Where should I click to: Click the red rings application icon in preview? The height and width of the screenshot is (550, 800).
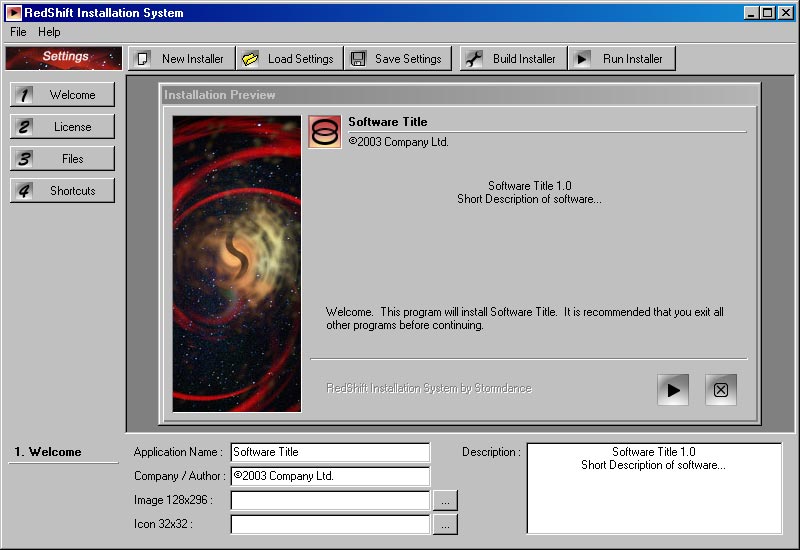[x=324, y=132]
